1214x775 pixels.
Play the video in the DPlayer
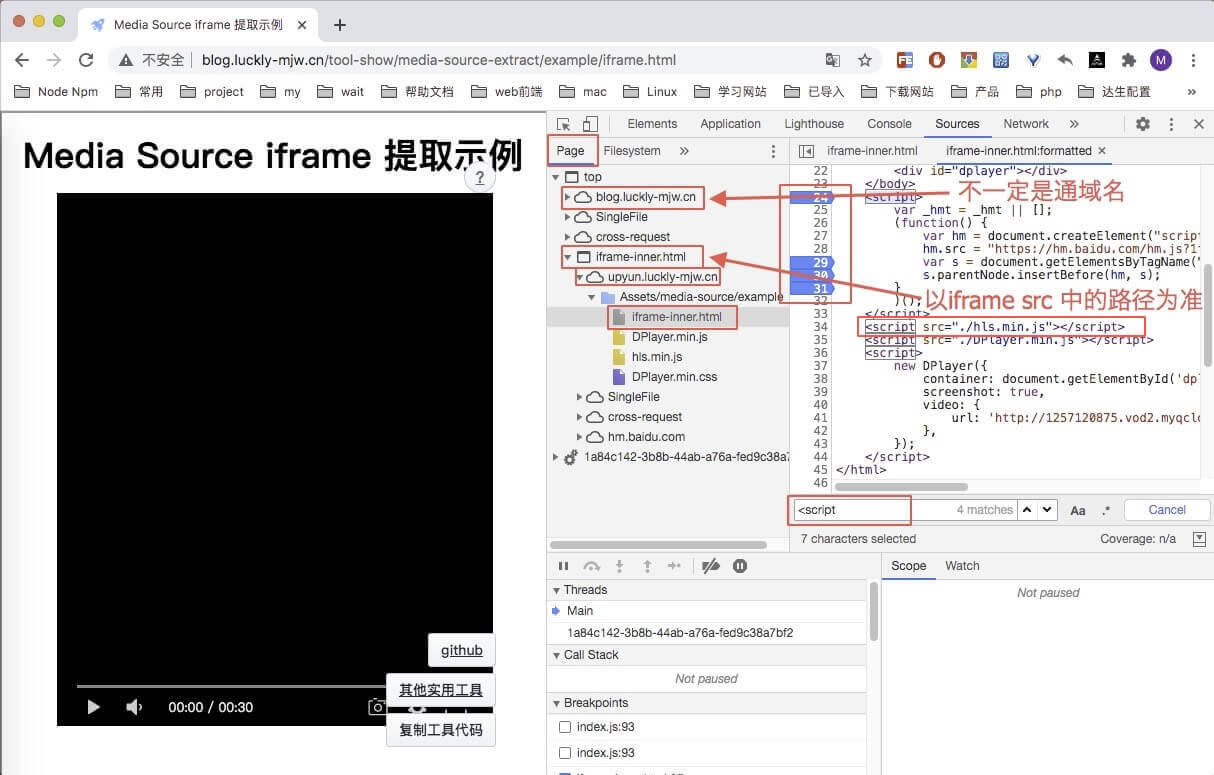pyautogui.click(x=94, y=707)
